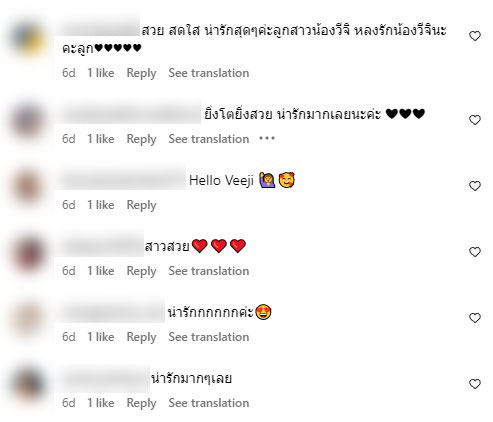View the '1 like' count on the first comment
This screenshot has height=422, width=493.
[101, 73]
